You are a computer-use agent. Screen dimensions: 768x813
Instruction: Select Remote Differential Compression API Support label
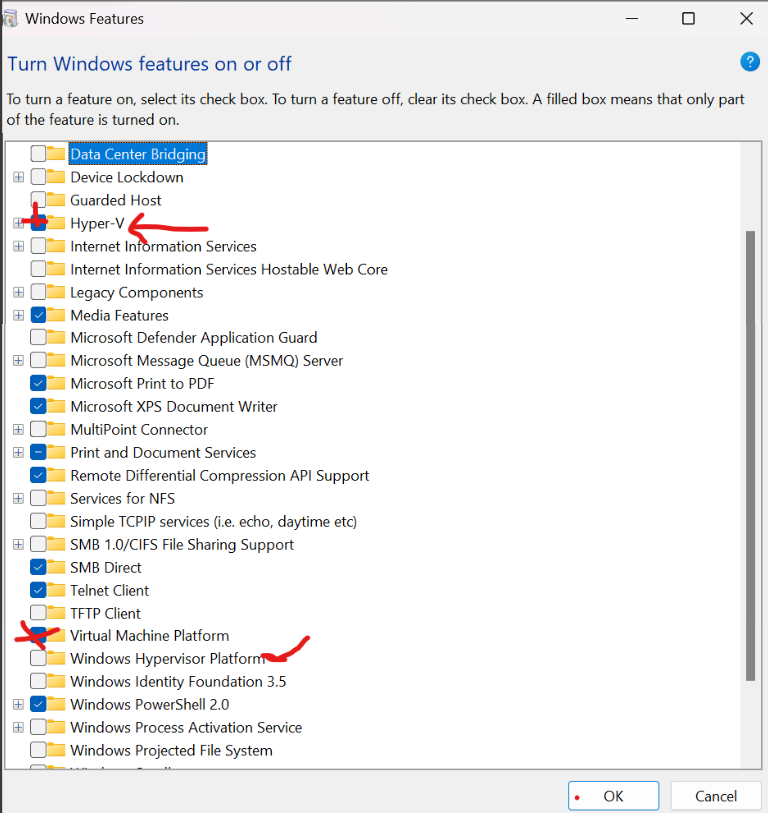coord(219,475)
